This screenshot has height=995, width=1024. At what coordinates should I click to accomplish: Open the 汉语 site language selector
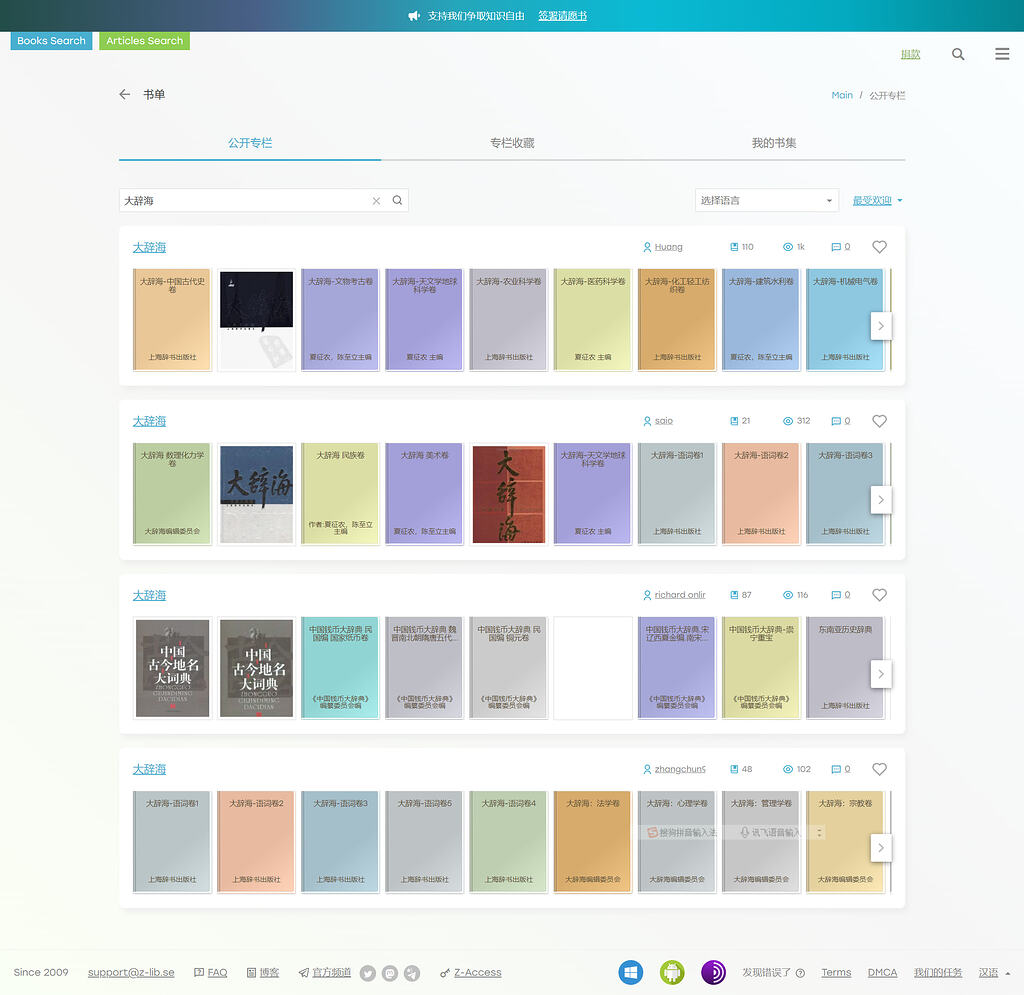[993, 972]
